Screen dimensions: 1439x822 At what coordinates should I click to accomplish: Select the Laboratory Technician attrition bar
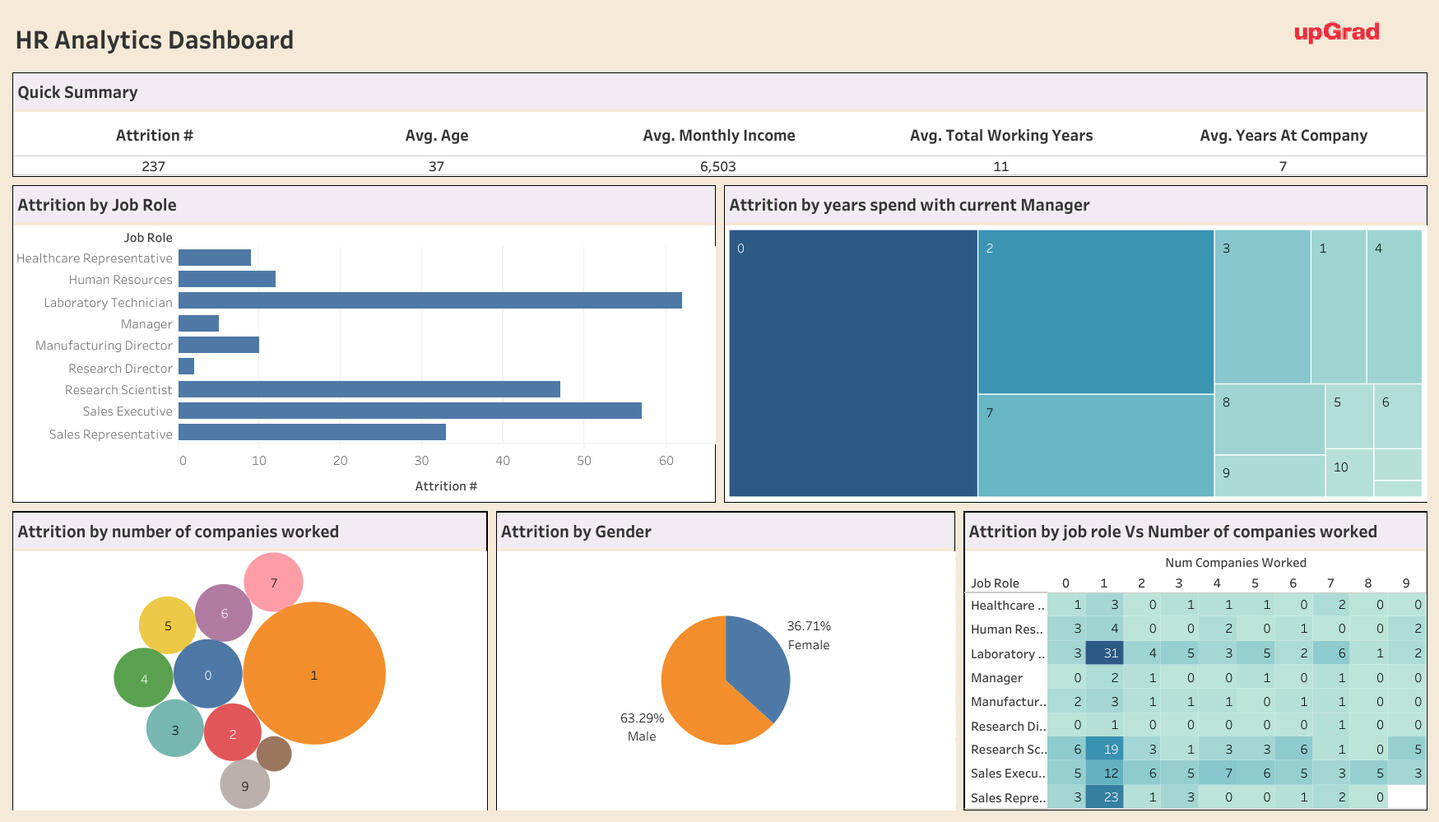click(x=430, y=301)
